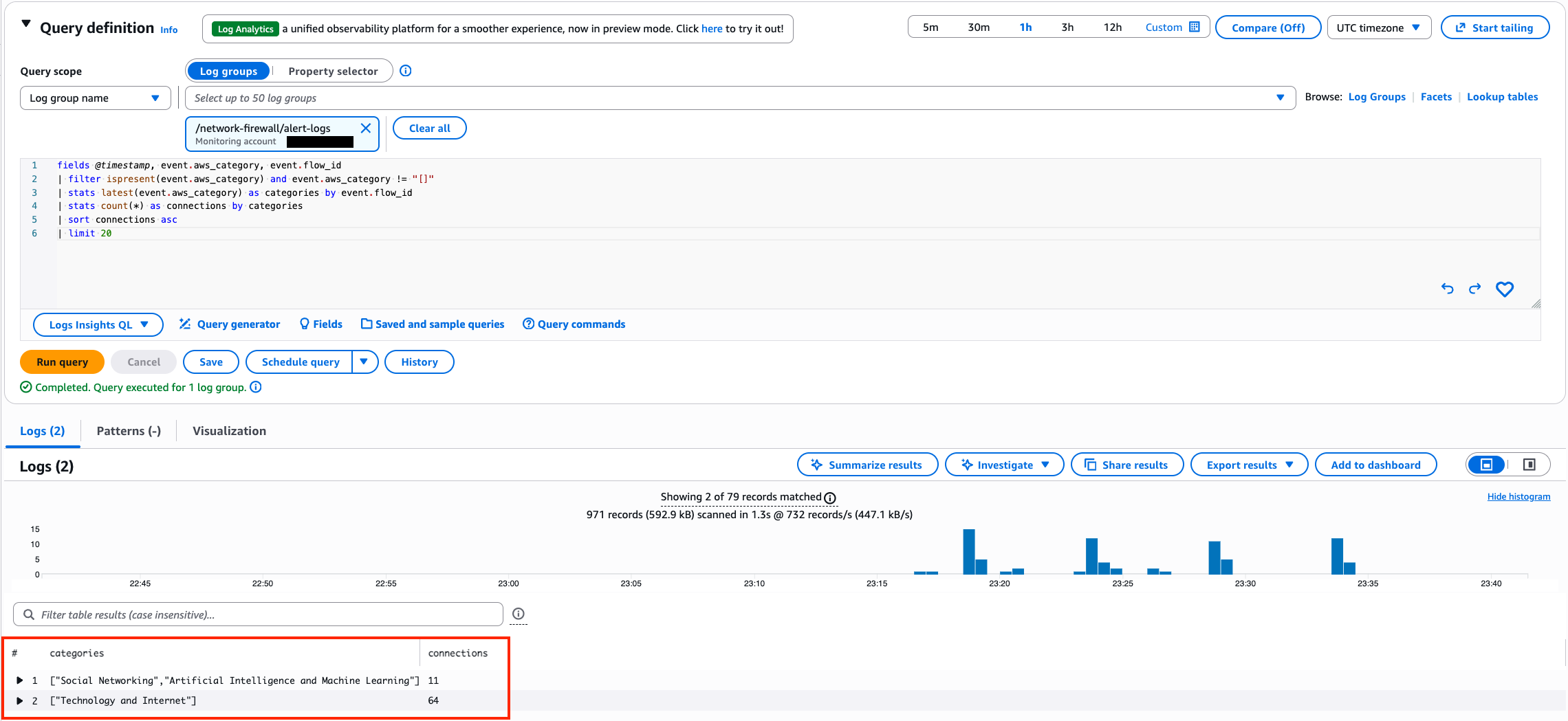1568x721 pixels.
Task: Click Add to dashboard
Action: 1375,465
